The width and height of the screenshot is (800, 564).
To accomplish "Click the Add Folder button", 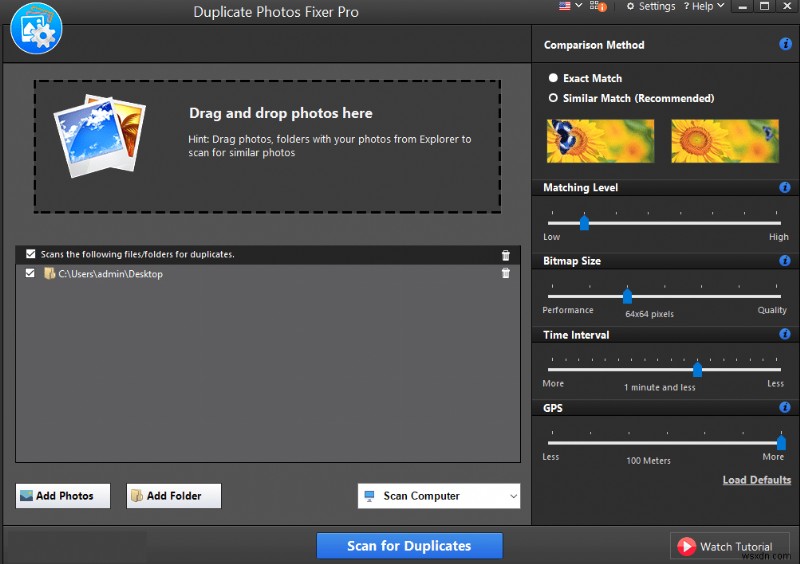I will pyautogui.click(x=173, y=496).
